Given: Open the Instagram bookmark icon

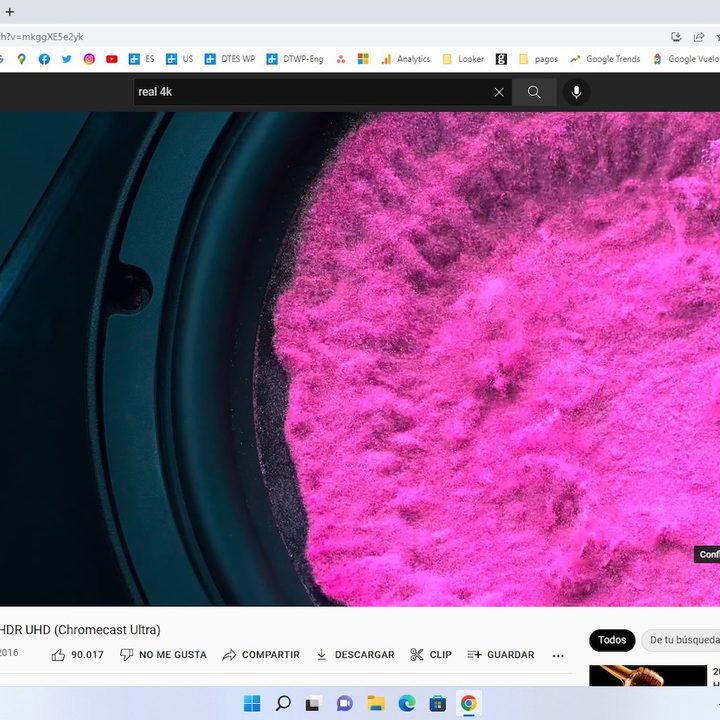Looking at the screenshot, I should pyautogui.click(x=89, y=59).
